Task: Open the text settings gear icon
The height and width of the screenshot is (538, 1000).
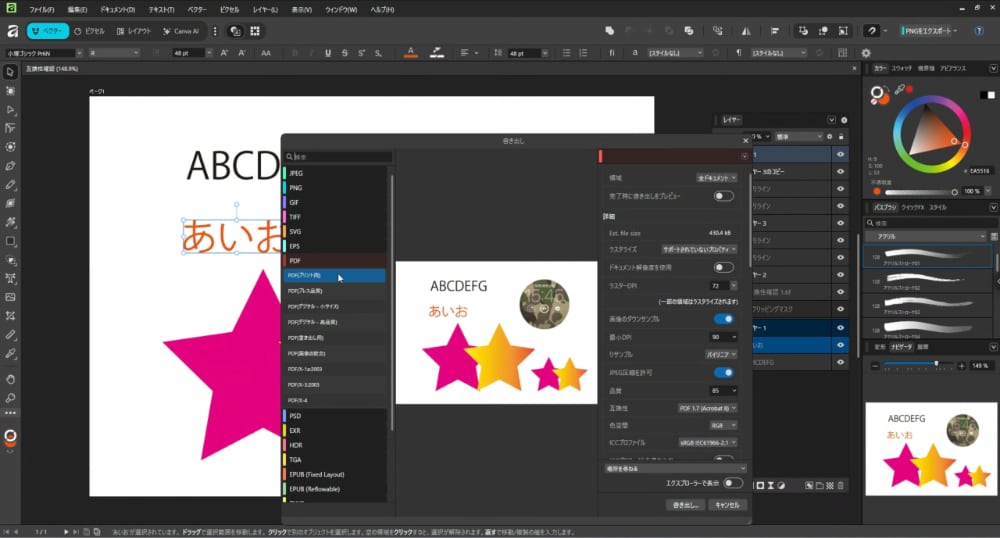Action: click(x=866, y=53)
